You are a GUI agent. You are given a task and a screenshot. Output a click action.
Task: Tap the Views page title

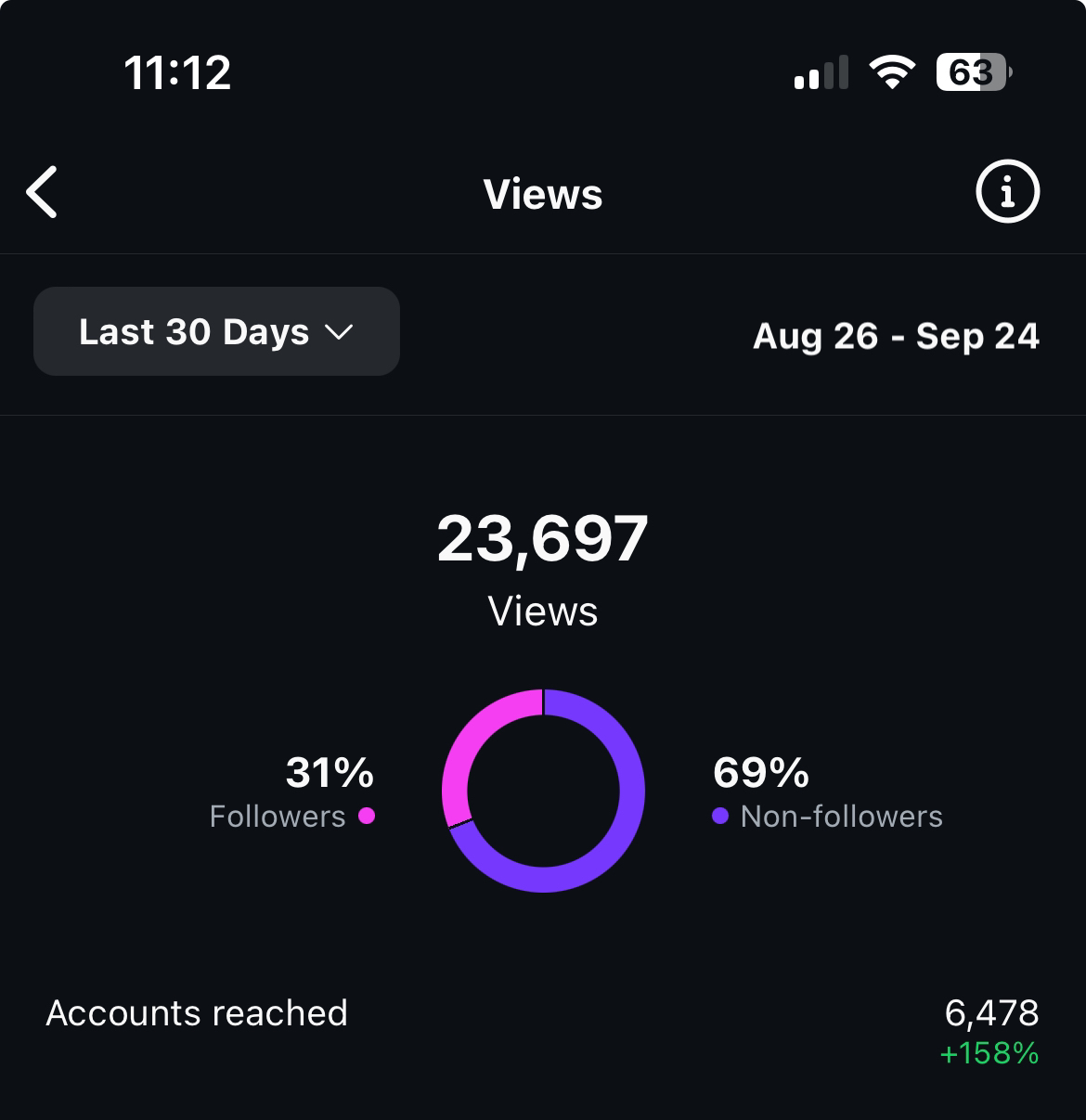[543, 195]
